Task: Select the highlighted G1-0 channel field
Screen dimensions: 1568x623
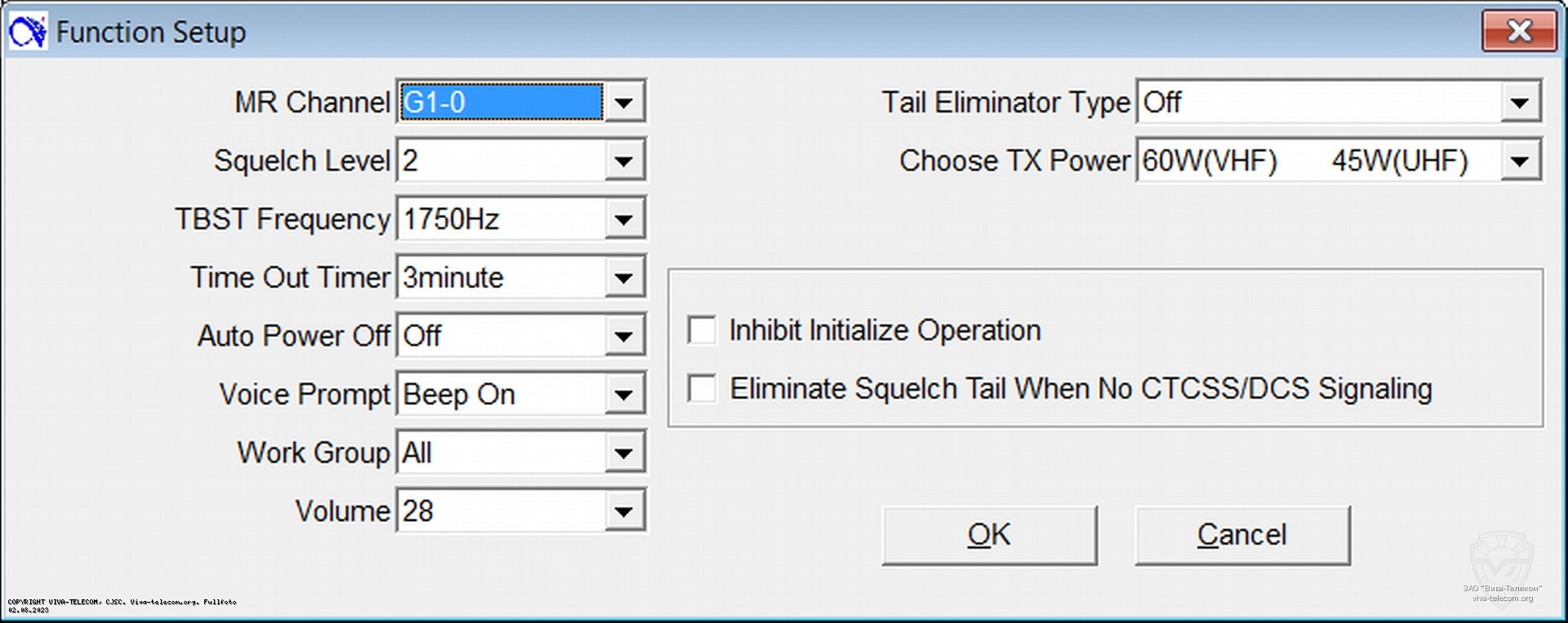Action: (501, 102)
